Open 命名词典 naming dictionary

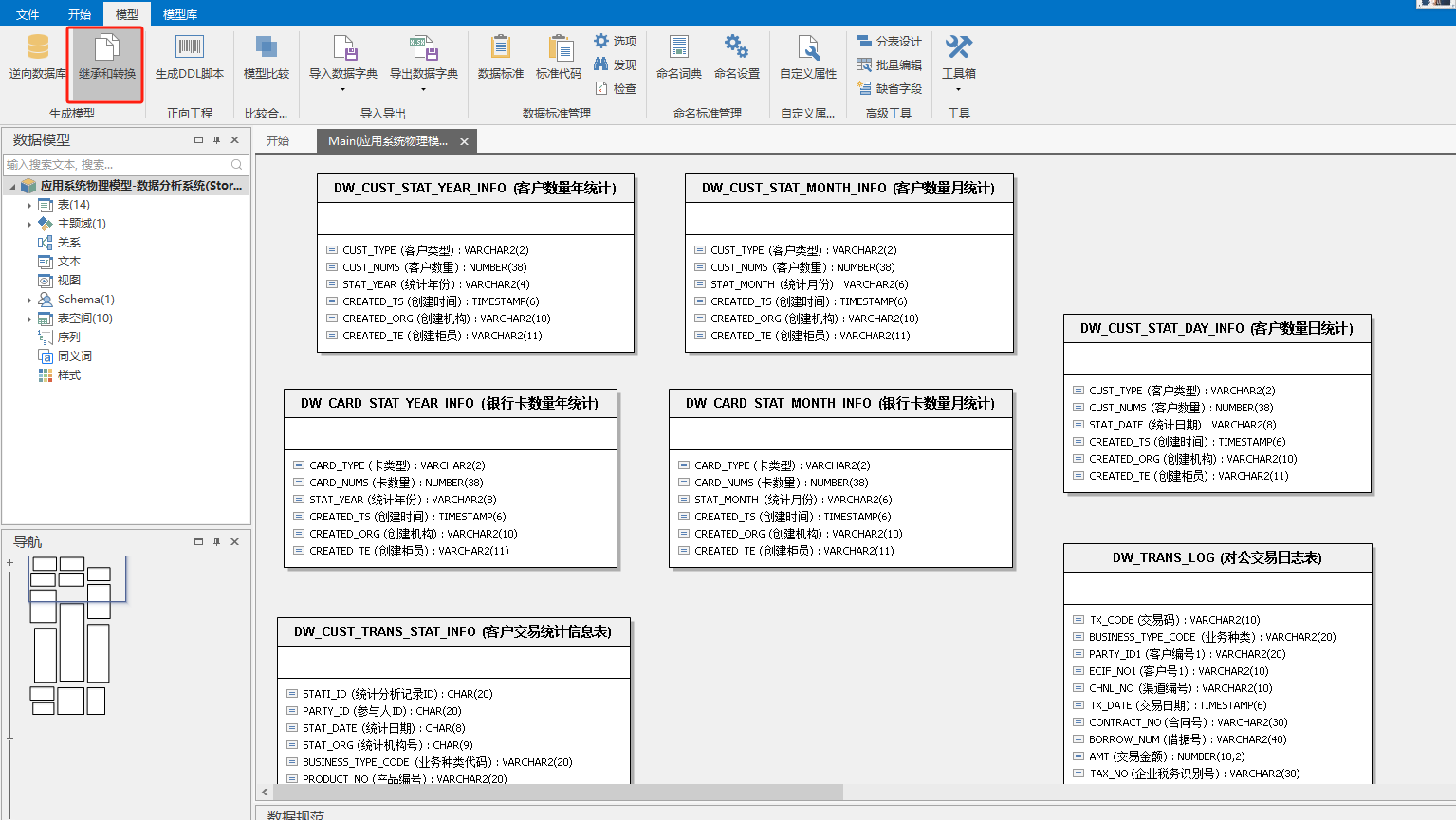[x=679, y=57]
